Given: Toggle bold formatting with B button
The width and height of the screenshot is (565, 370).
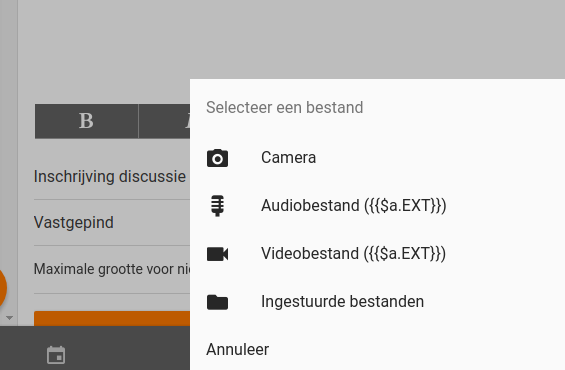Looking at the screenshot, I should pyautogui.click(x=86, y=121).
